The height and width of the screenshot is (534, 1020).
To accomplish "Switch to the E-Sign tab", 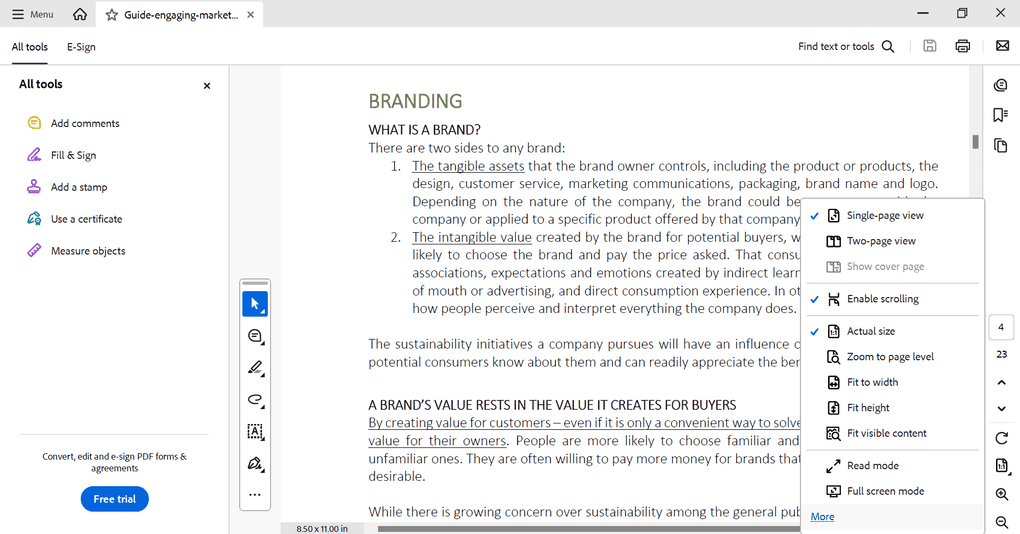I will [x=81, y=47].
